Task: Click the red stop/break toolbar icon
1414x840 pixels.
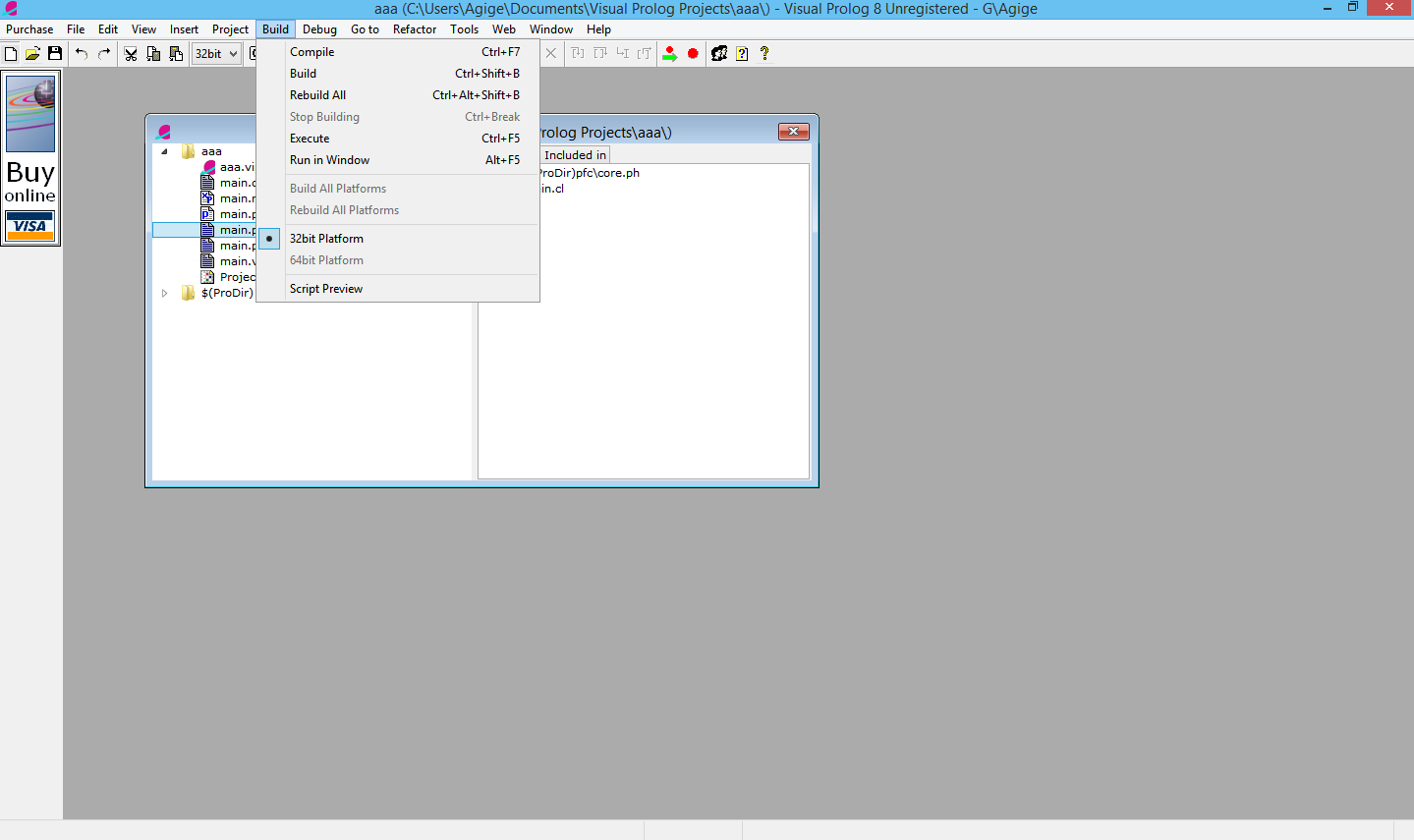Action: click(693, 53)
